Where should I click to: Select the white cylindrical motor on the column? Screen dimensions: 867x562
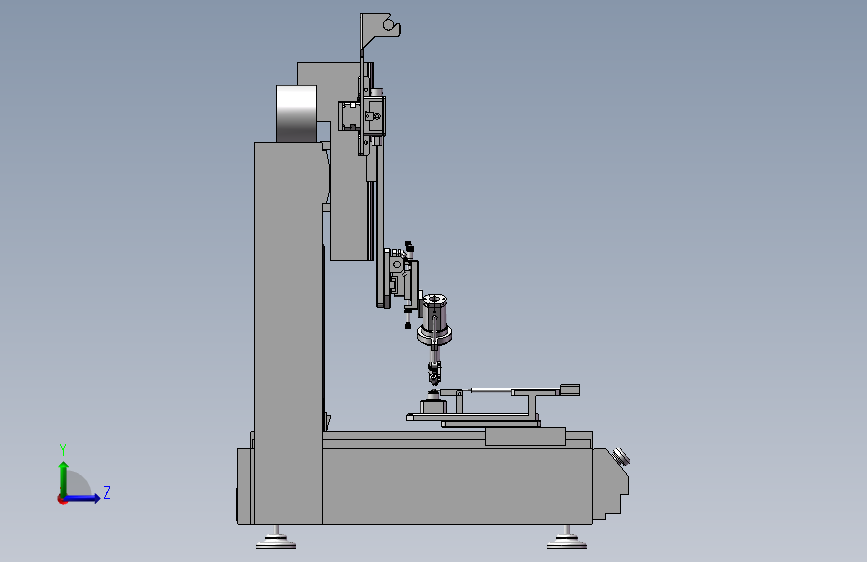[296, 113]
